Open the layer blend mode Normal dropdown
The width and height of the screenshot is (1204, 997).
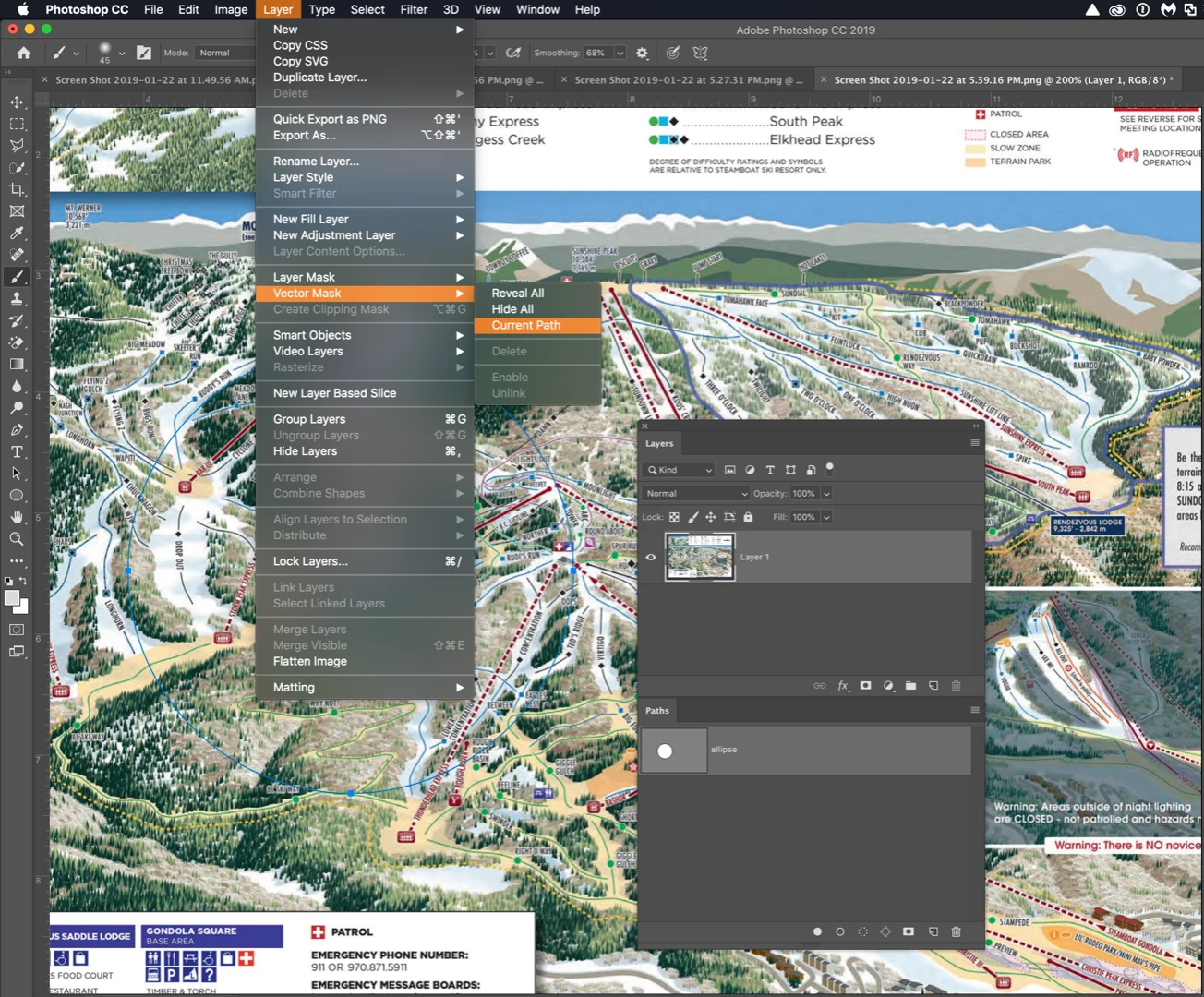(696, 494)
